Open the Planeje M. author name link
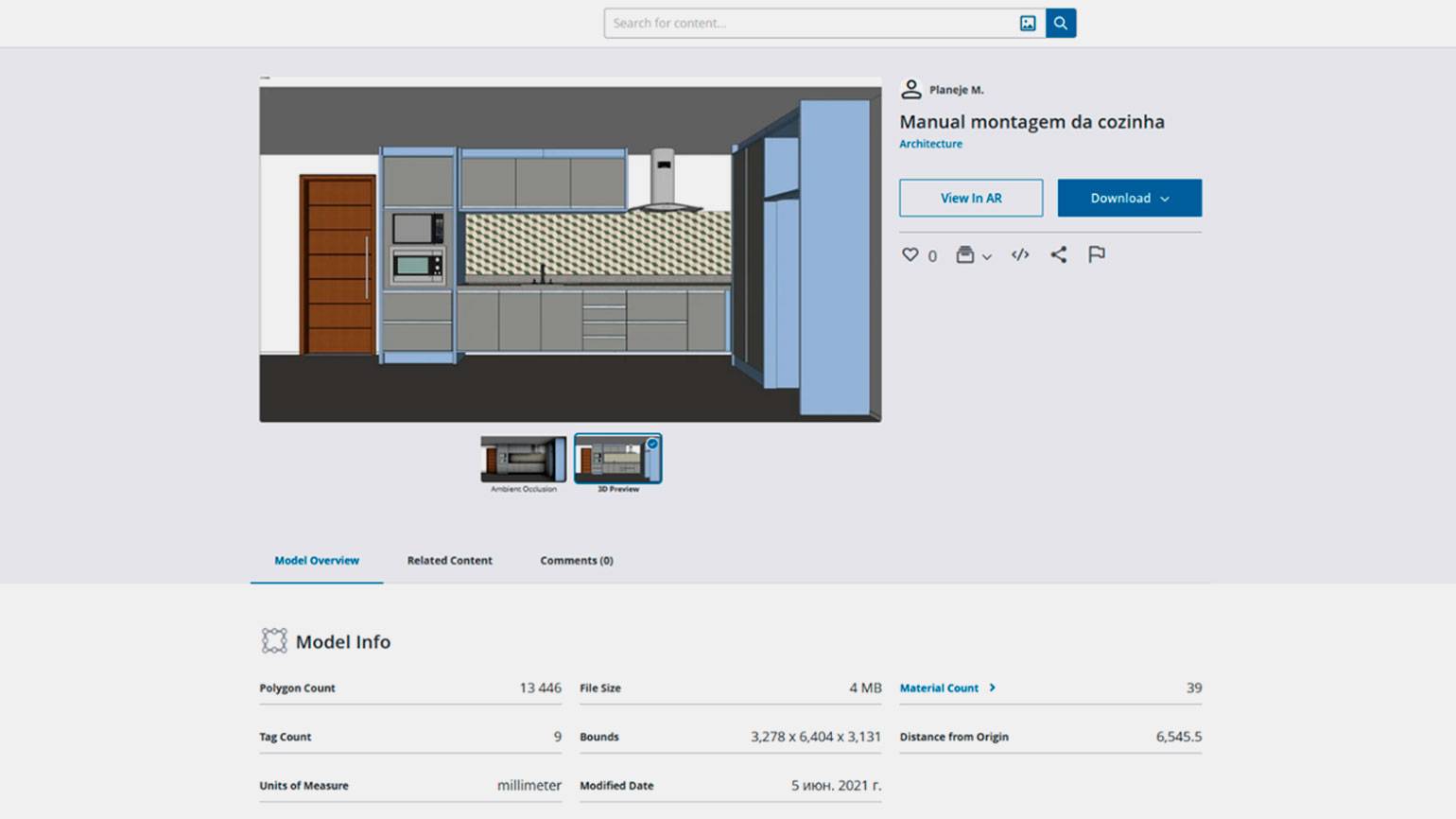 pyautogui.click(x=956, y=90)
